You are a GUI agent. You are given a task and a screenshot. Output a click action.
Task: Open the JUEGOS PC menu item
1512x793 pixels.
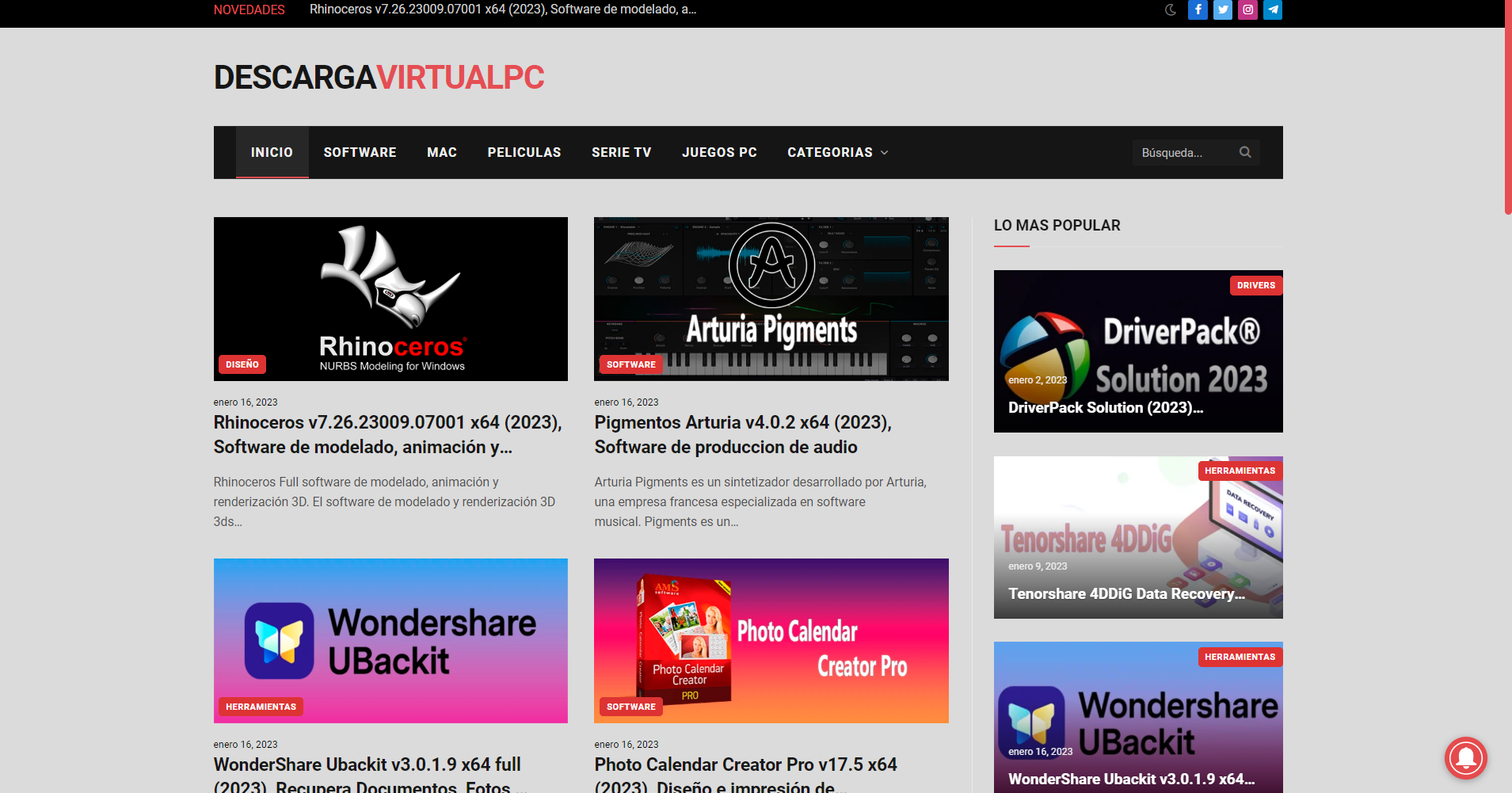click(x=719, y=152)
